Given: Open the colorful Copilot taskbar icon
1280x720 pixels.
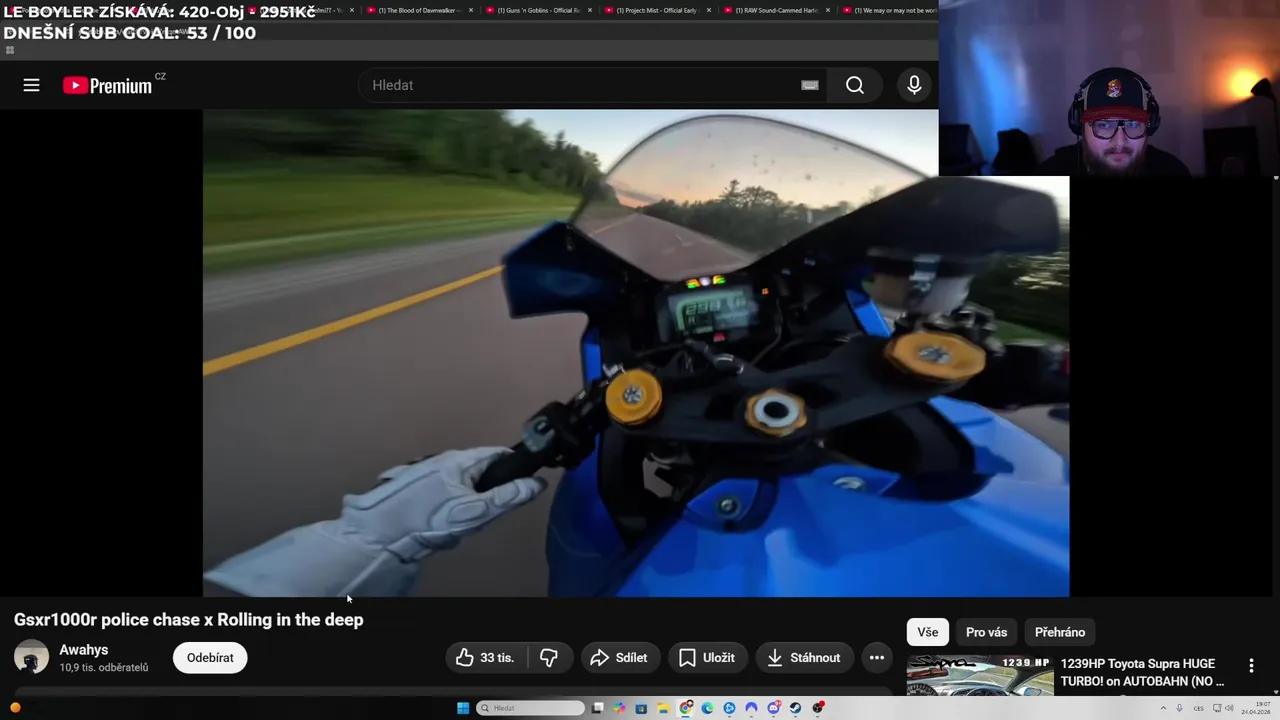Looking at the screenshot, I should click(x=619, y=708).
